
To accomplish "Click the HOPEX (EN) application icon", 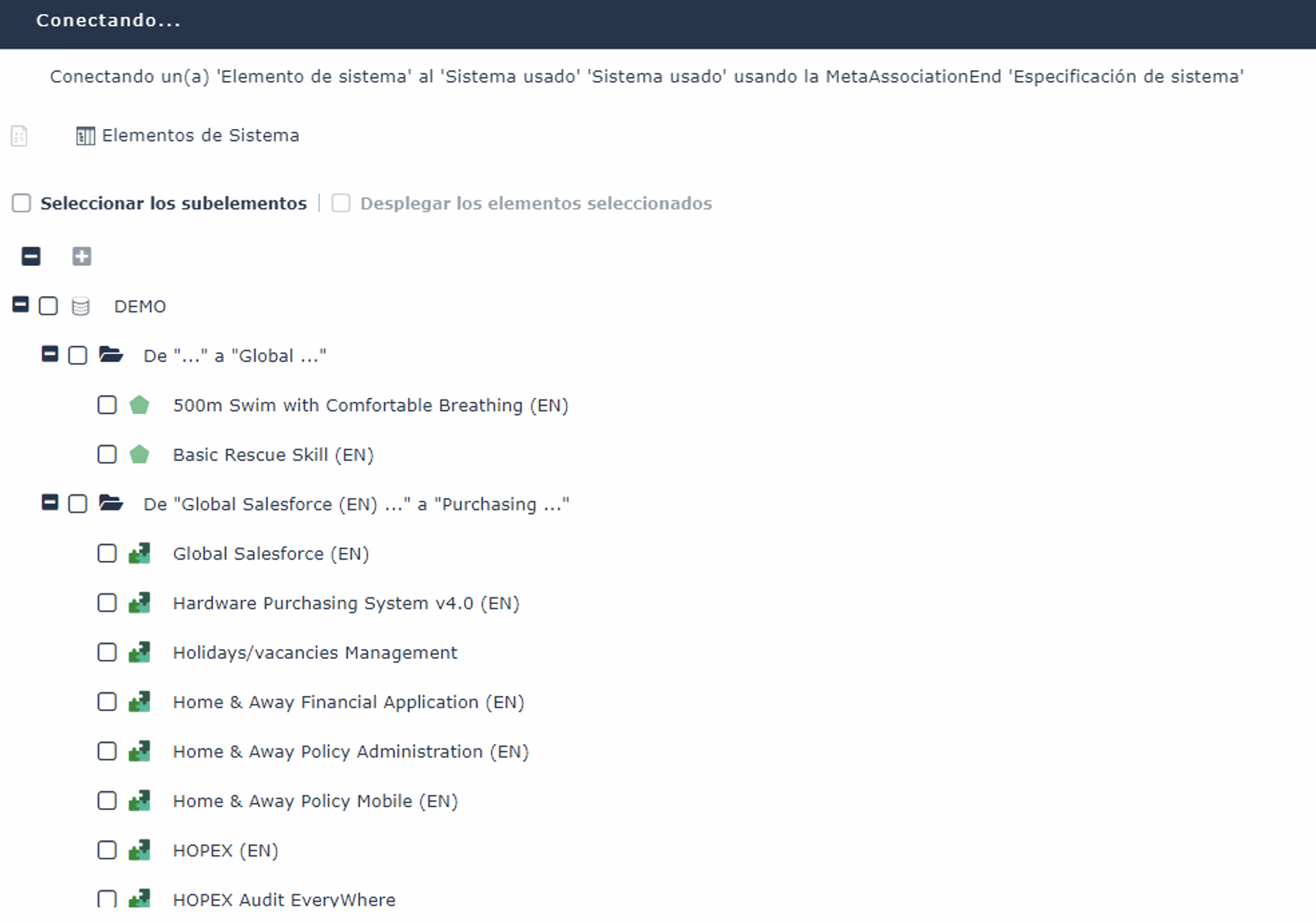I will (139, 849).
